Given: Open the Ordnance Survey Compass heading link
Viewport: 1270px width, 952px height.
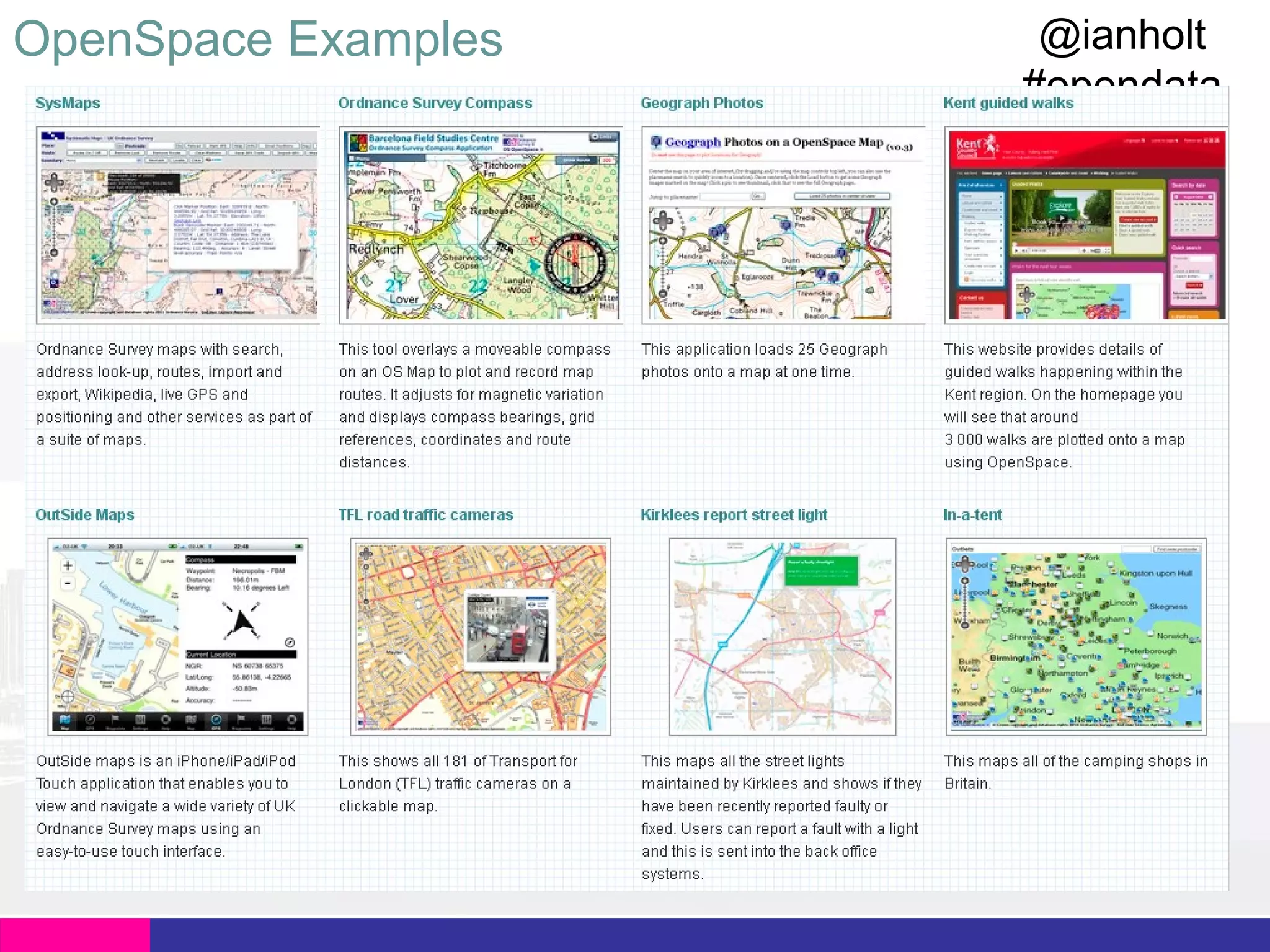Looking at the screenshot, I should click(x=435, y=103).
